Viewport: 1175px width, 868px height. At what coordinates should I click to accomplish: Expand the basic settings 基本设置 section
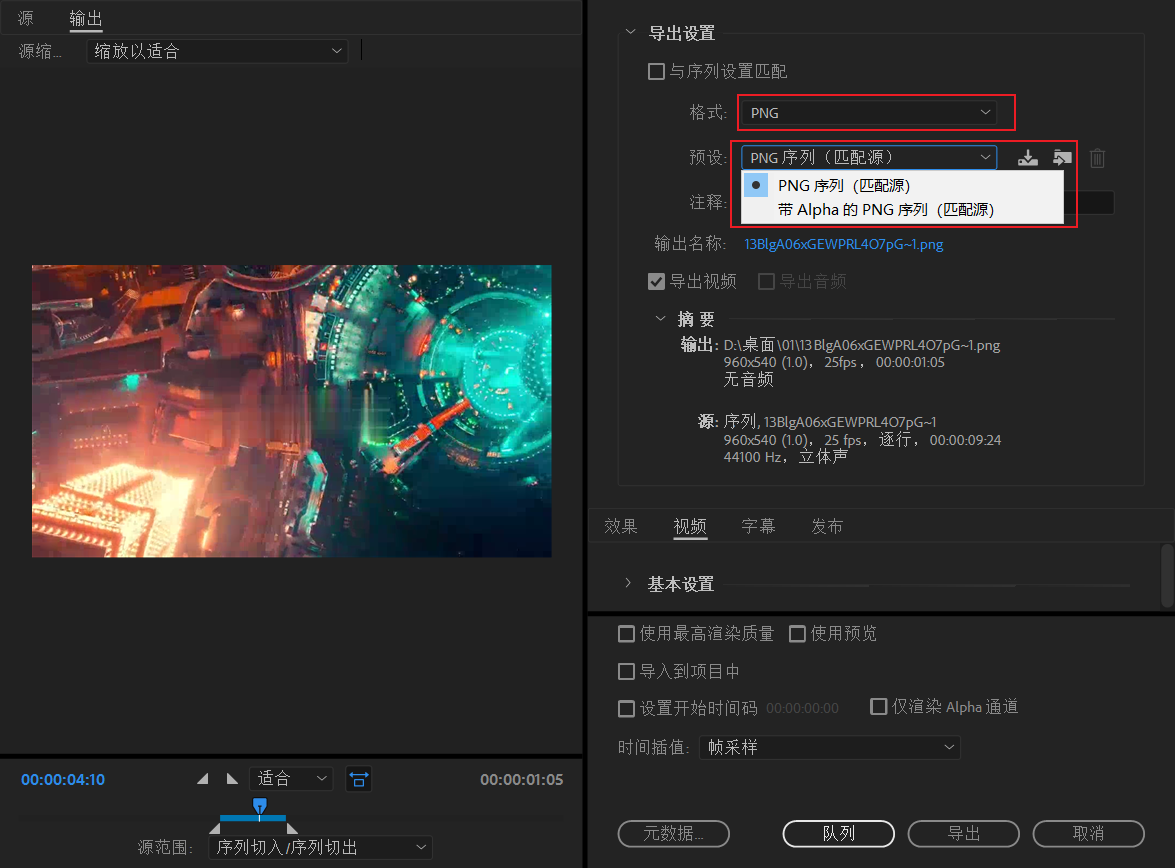[628, 583]
